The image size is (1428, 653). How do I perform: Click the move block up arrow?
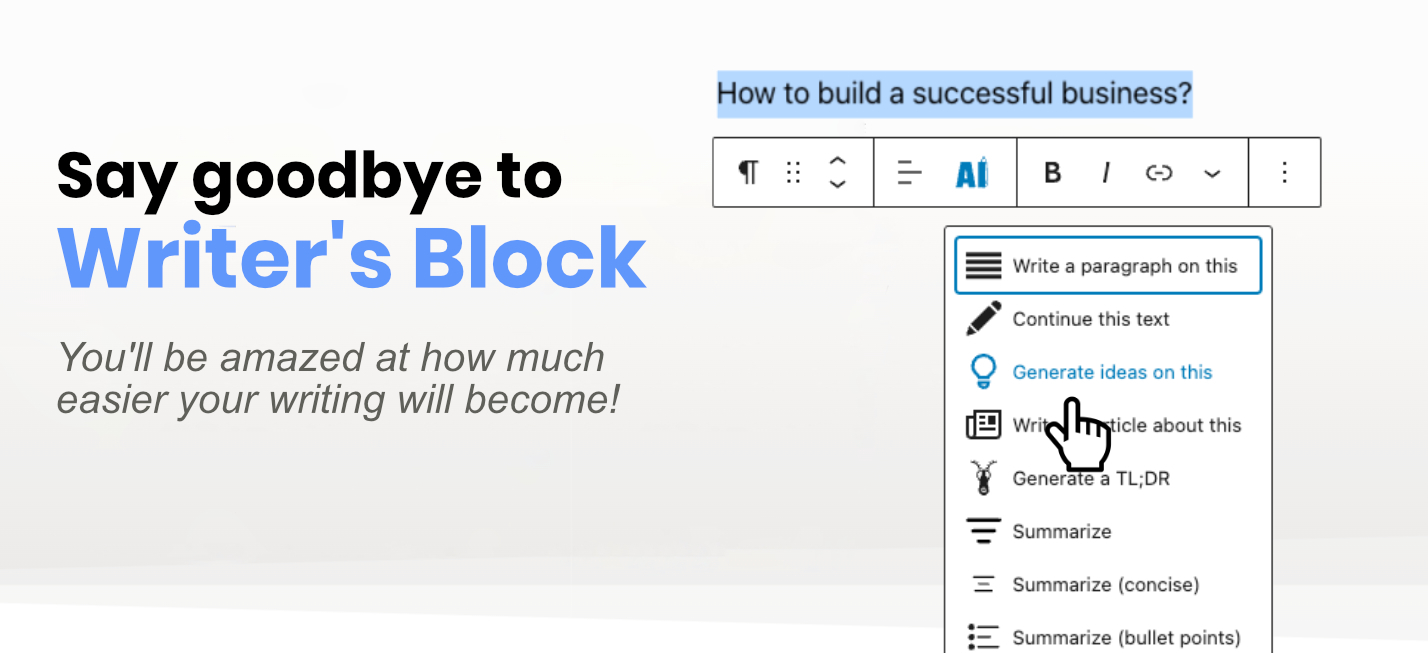pyautogui.click(x=838, y=161)
